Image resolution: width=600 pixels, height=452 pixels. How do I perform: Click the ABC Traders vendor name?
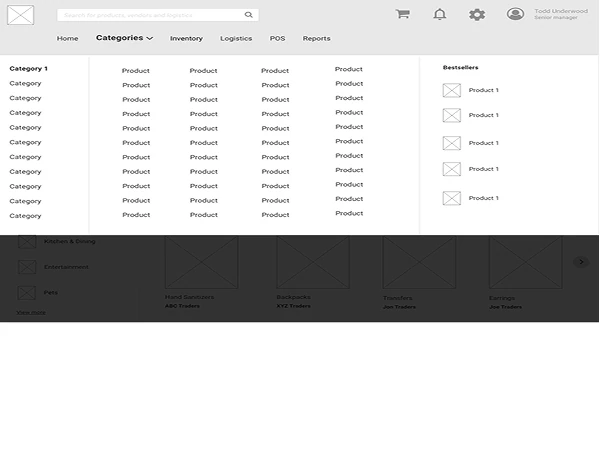pyautogui.click(x=182, y=306)
